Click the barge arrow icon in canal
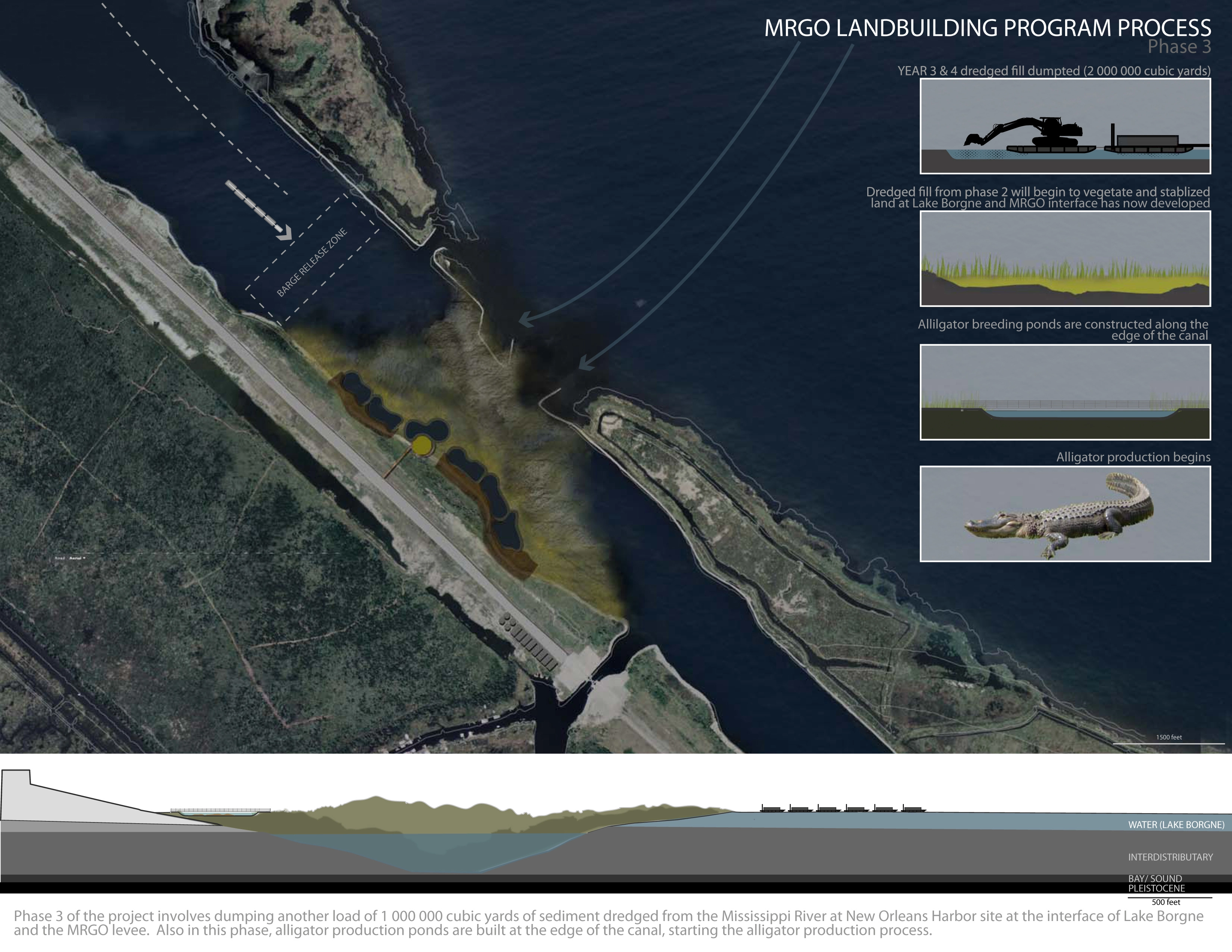Screen dimensions: 1232x952 [258, 210]
